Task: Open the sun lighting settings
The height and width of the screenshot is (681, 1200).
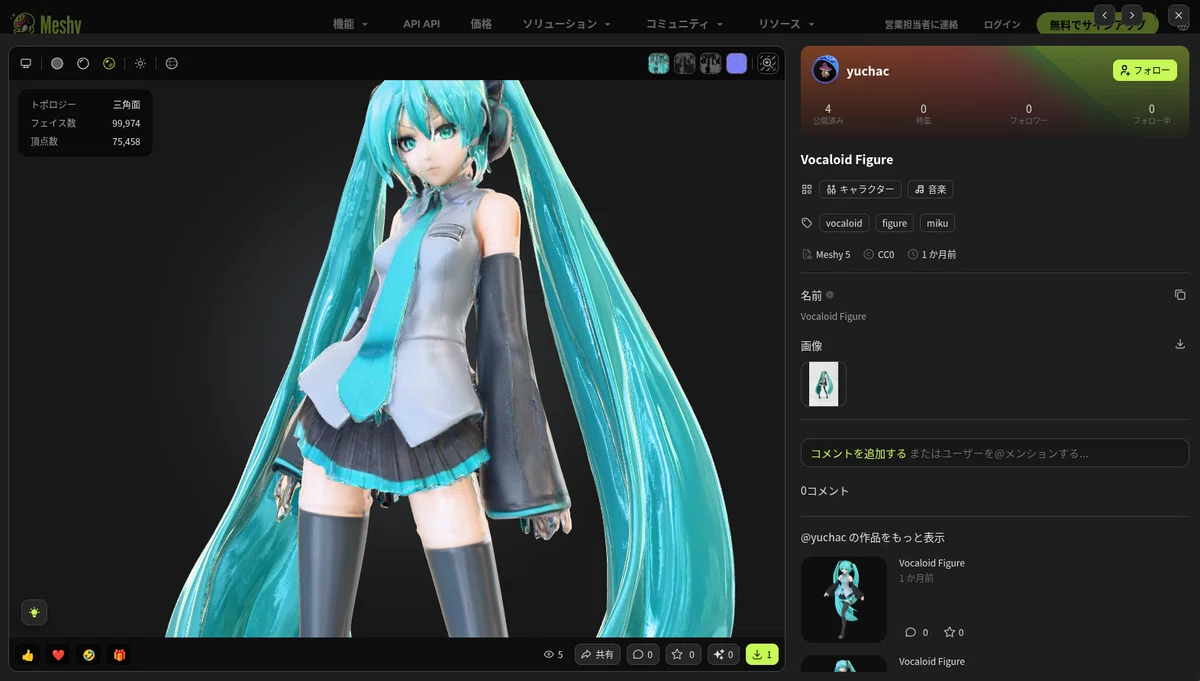Action: point(140,63)
